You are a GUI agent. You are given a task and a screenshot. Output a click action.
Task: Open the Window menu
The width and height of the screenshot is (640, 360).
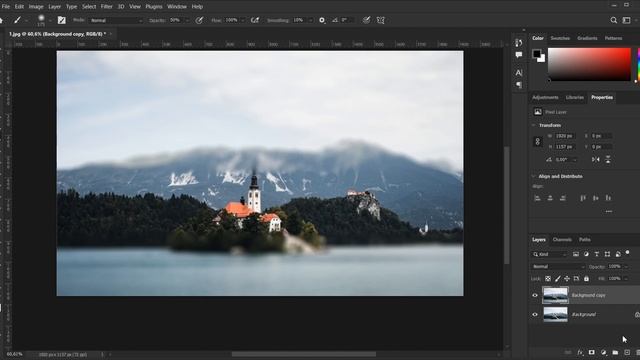[x=177, y=7]
